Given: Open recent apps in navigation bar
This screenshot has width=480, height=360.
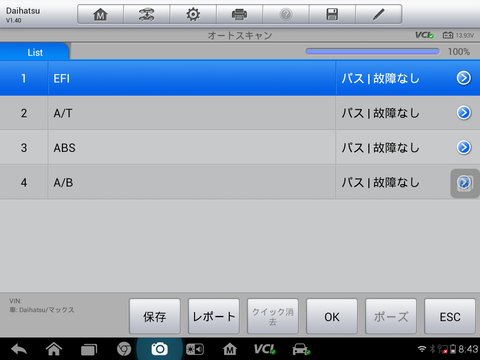Looking at the screenshot, I should coord(89,349).
